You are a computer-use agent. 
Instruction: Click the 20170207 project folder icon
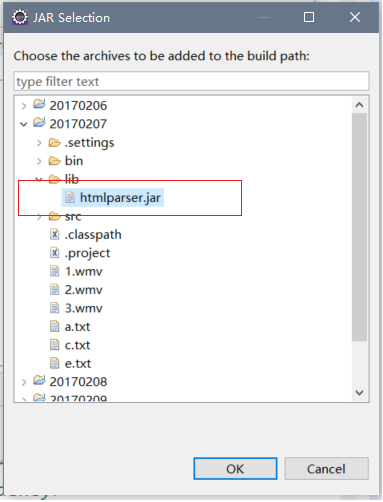point(39,123)
